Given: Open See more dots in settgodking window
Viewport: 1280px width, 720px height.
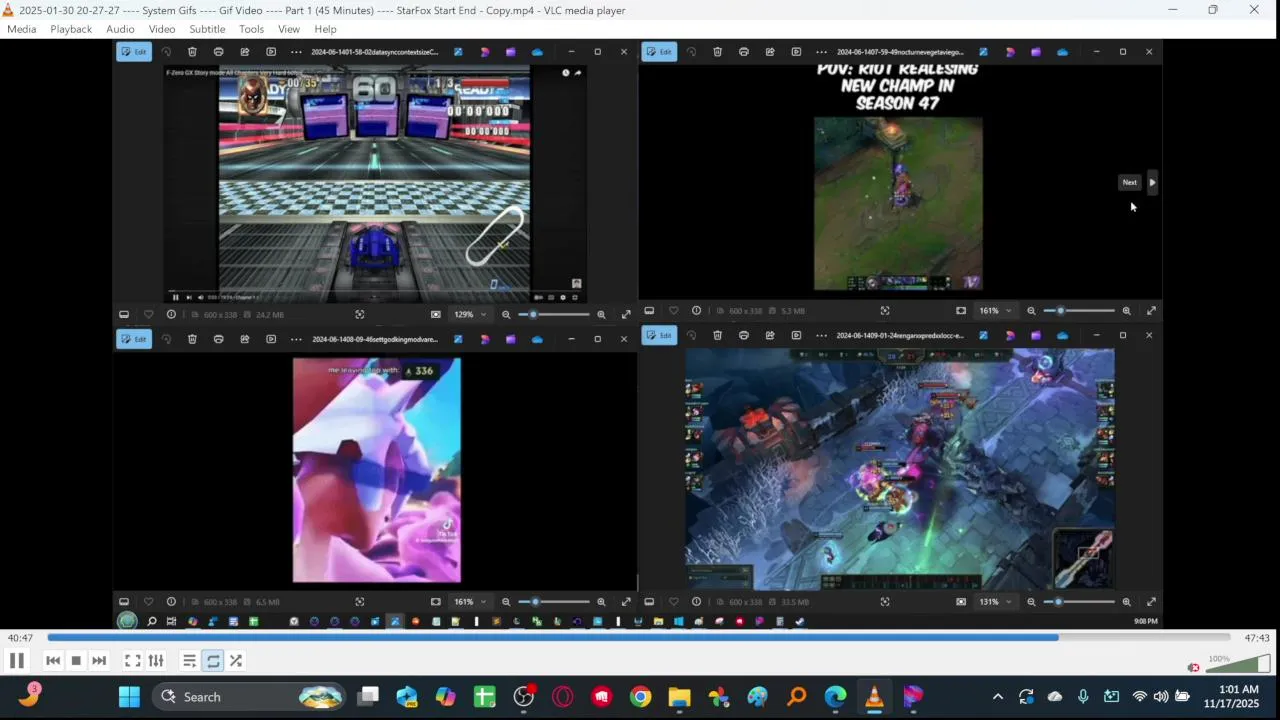Looking at the screenshot, I should pyautogui.click(x=296, y=339).
